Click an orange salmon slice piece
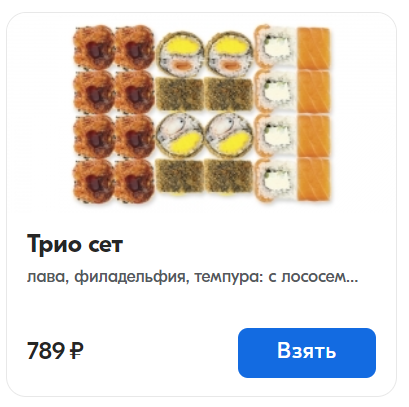The width and height of the screenshot is (409, 407). pos(314,48)
